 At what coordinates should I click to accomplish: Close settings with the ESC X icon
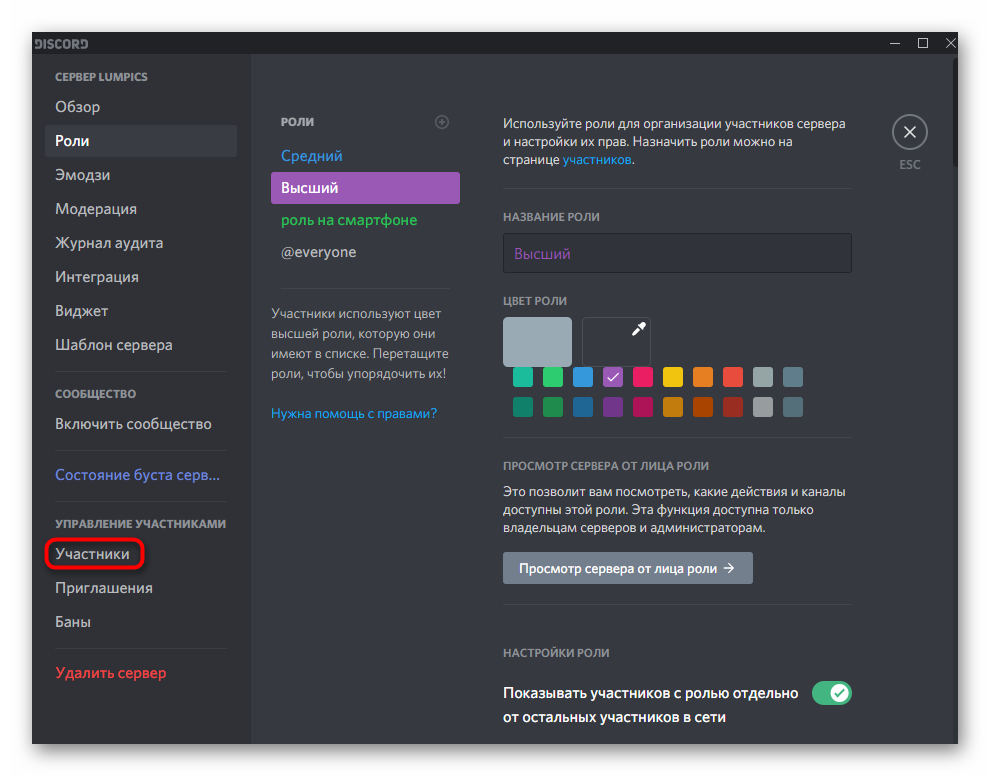pos(909,132)
